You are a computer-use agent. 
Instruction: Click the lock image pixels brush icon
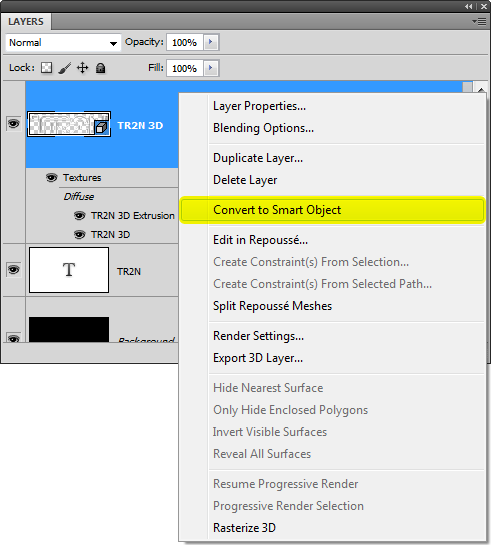coord(65,68)
